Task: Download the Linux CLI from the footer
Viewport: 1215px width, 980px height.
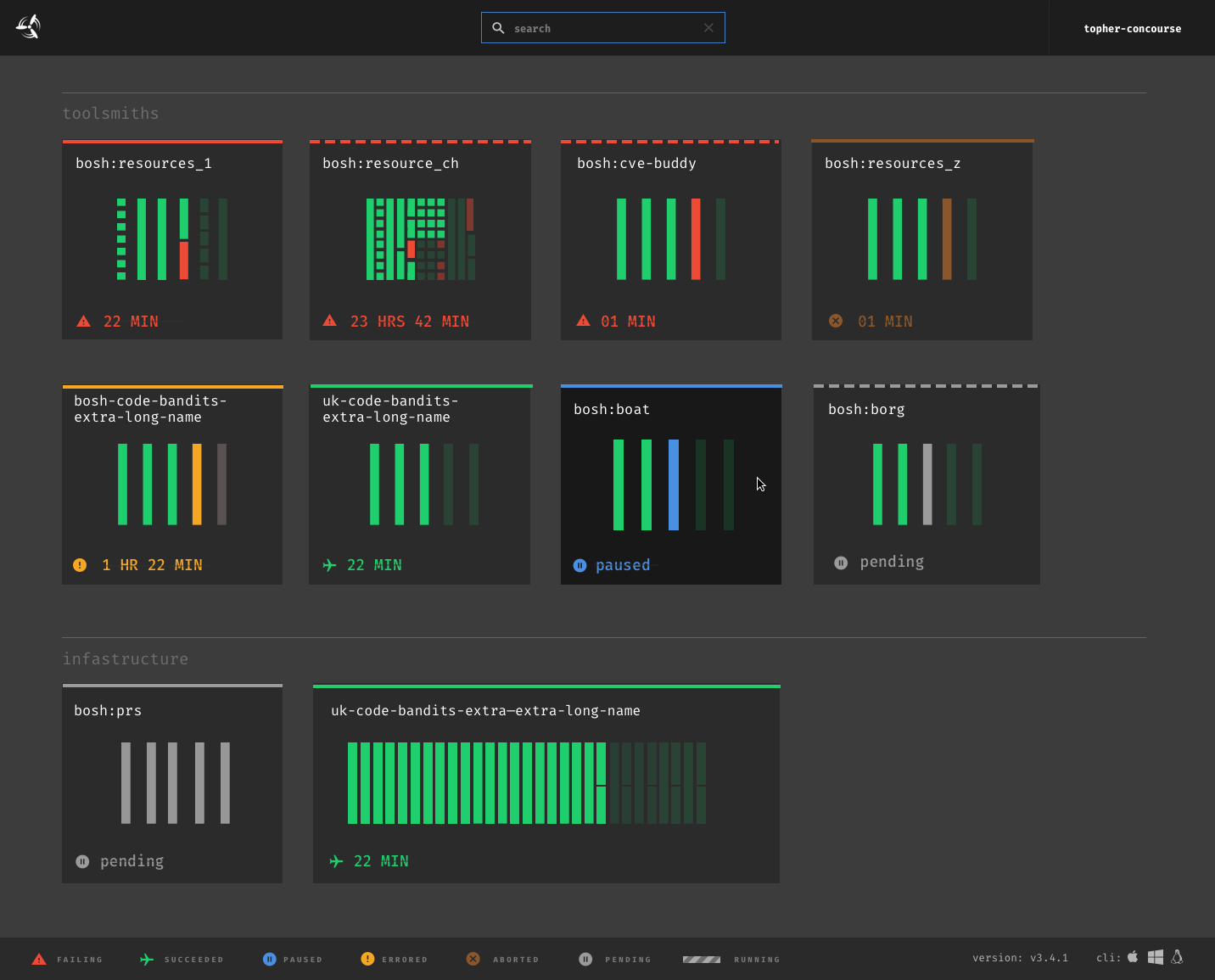Action: tap(1177, 957)
